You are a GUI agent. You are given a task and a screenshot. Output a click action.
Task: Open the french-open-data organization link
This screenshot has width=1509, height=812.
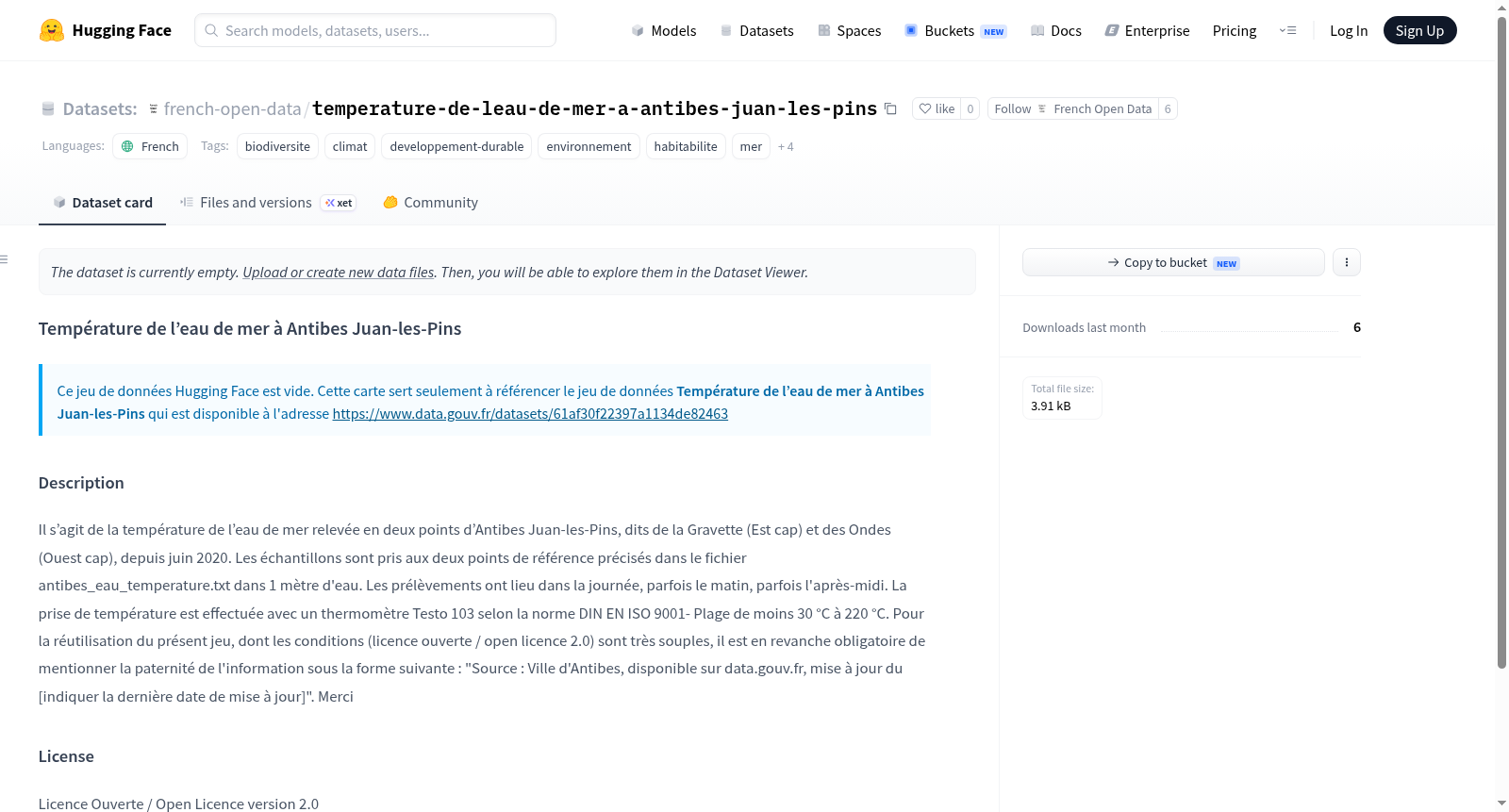tap(232, 108)
